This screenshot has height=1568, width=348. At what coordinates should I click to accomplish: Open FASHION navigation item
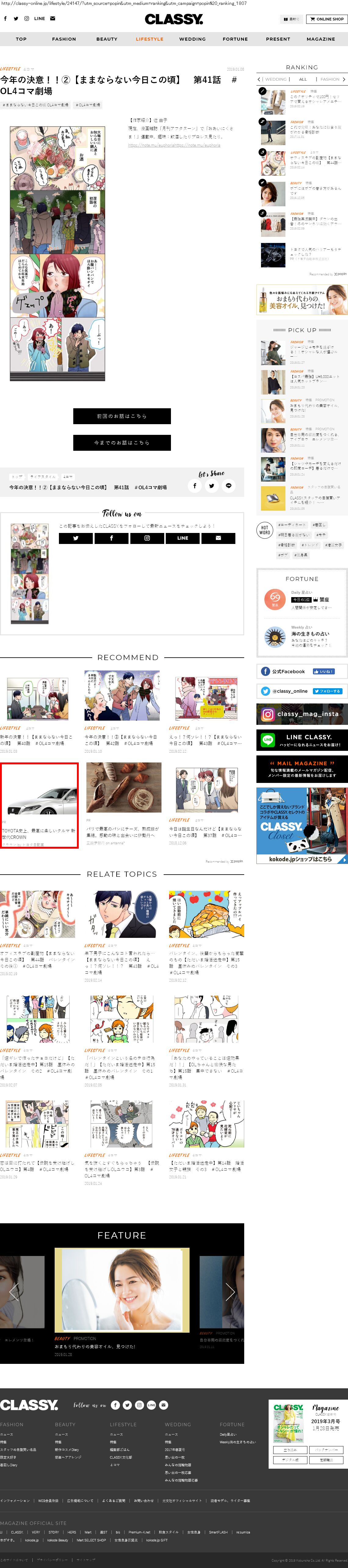pyautogui.click(x=64, y=39)
